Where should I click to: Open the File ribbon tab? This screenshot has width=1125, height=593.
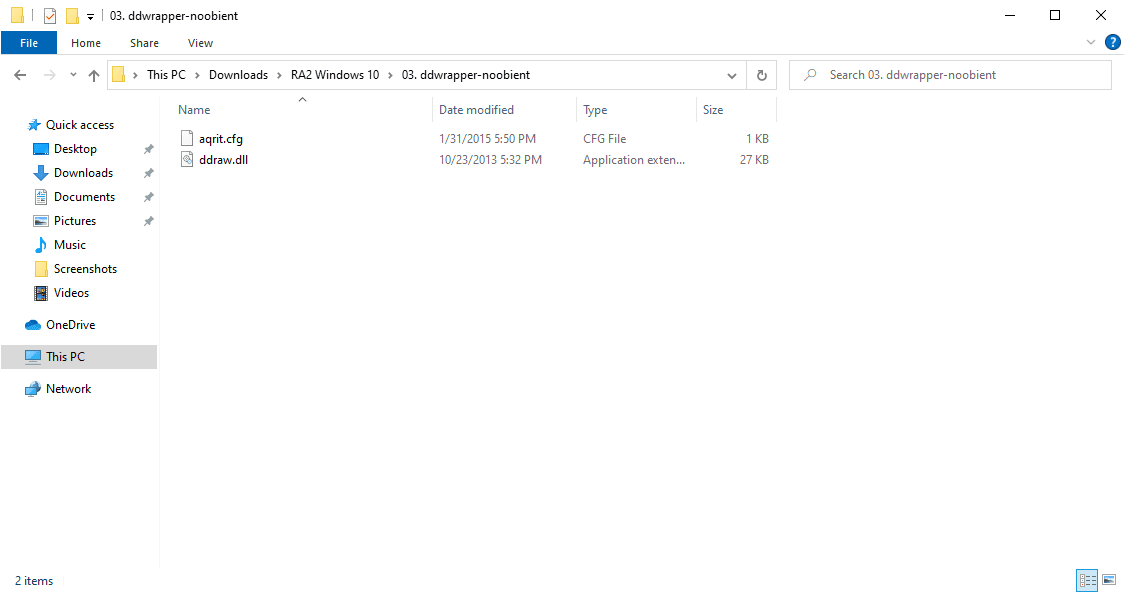pyautogui.click(x=29, y=43)
